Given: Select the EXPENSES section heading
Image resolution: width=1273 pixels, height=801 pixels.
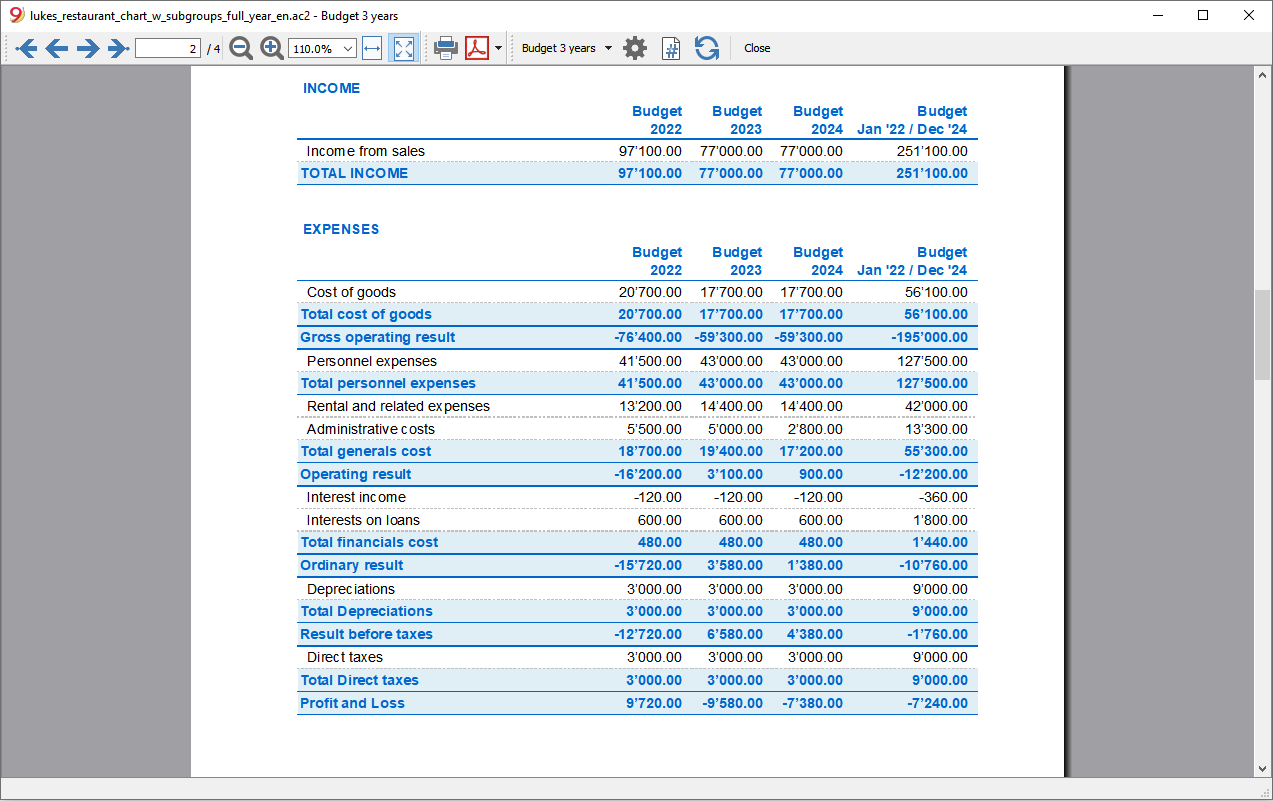Looking at the screenshot, I should 341,229.
